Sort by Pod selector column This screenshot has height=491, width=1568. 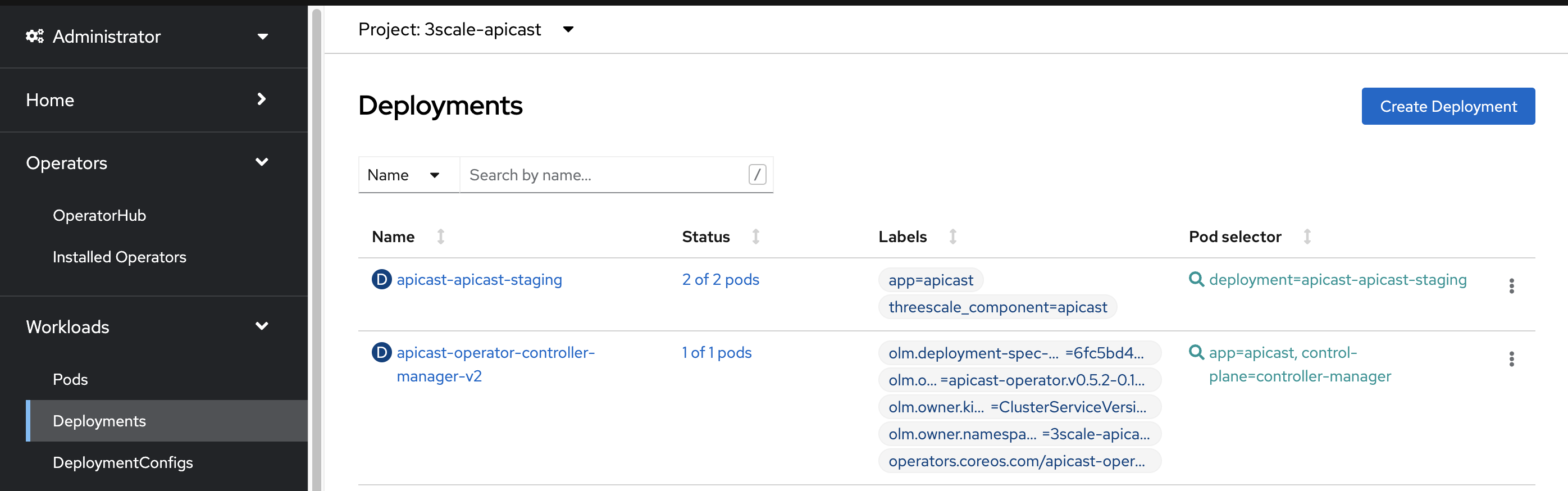point(1307,237)
